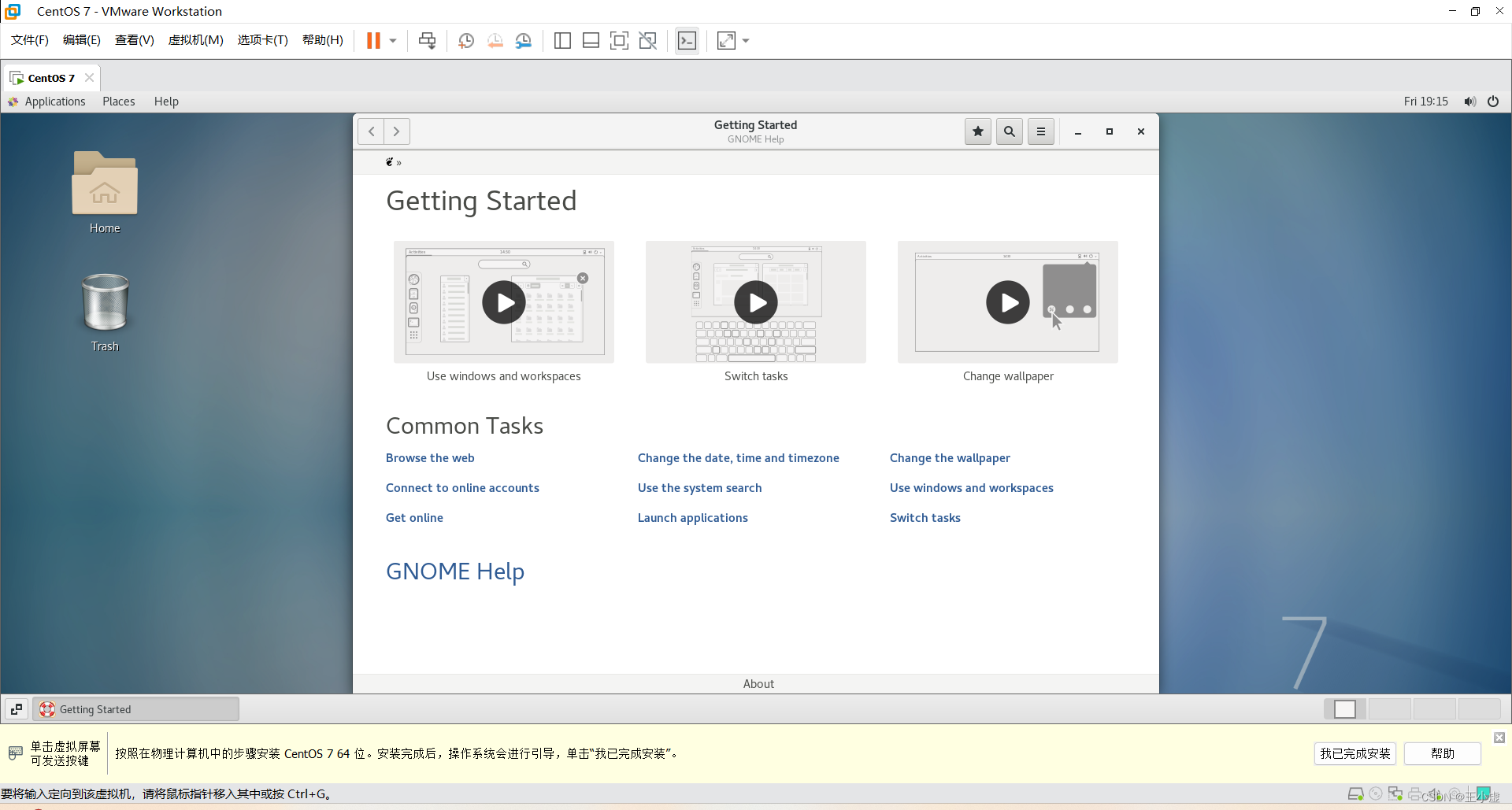Viewport: 1512px width, 810px height.
Task: Open the Browse the web link
Action: (x=430, y=458)
